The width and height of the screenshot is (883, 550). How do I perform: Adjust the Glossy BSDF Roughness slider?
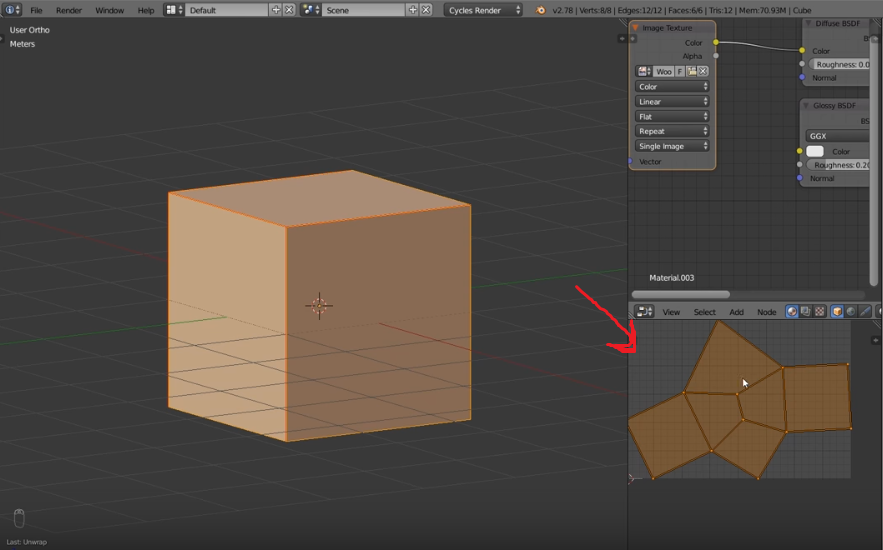point(838,165)
